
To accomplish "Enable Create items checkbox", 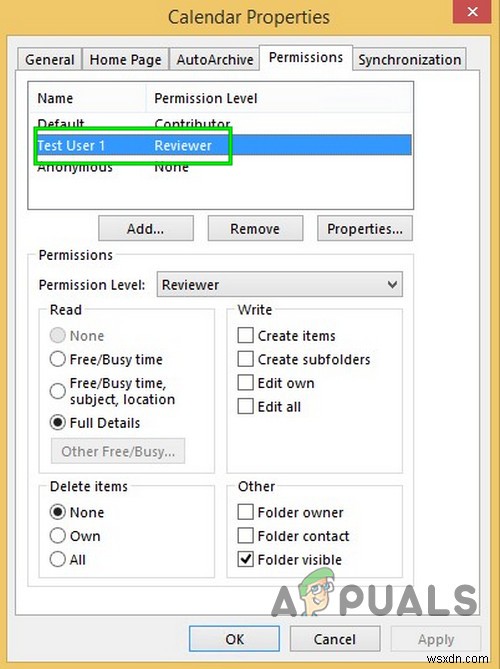I will coord(245,336).
